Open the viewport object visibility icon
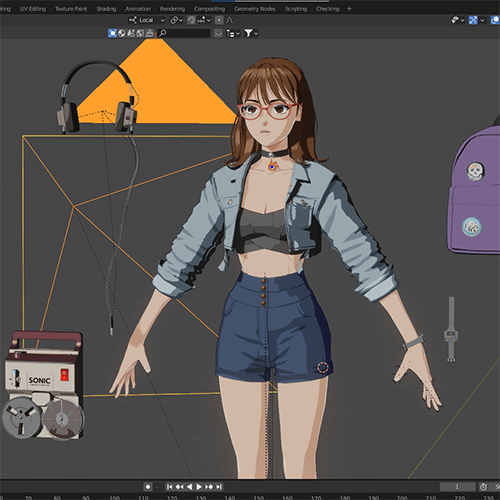 click(455, 20)
